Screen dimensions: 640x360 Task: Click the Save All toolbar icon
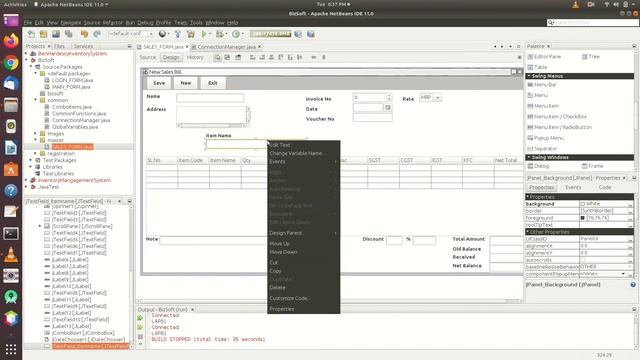click(x=69, y=34)
